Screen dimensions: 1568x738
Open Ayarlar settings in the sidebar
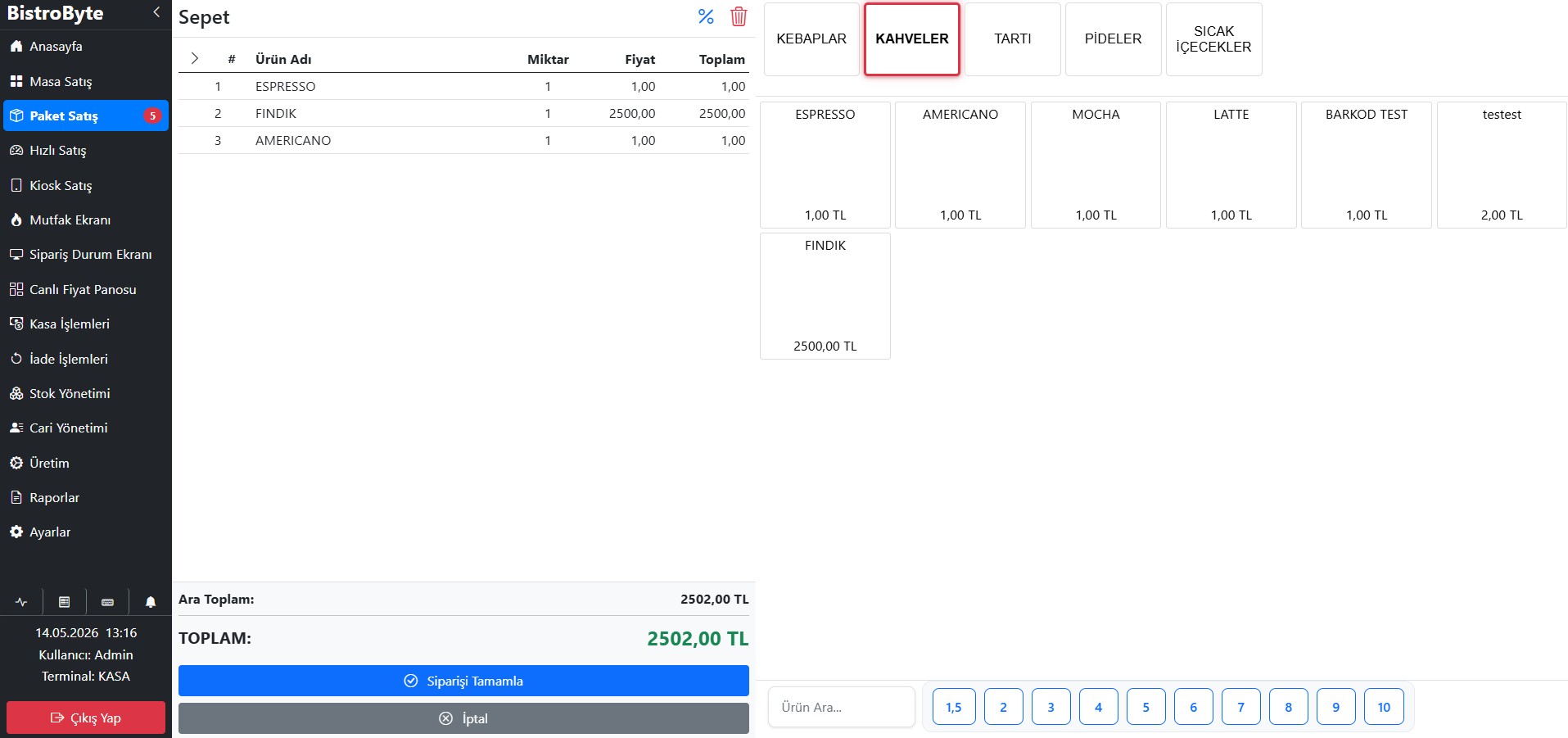[86, 532]
